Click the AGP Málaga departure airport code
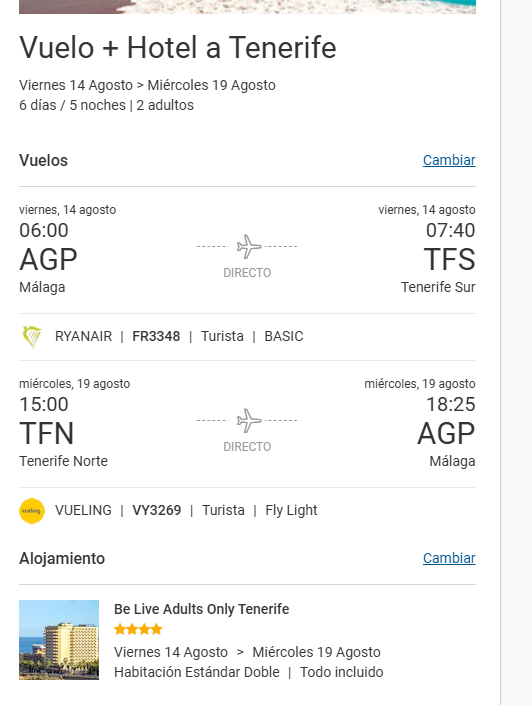The width and height of the screenshot is (532, 705). pos(48,259)
